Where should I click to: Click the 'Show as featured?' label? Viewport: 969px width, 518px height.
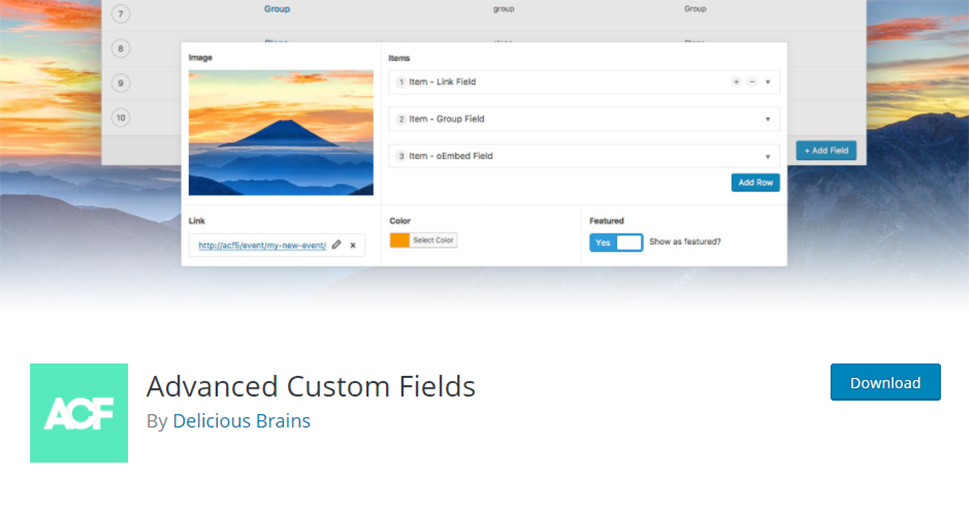click(685, 242)
